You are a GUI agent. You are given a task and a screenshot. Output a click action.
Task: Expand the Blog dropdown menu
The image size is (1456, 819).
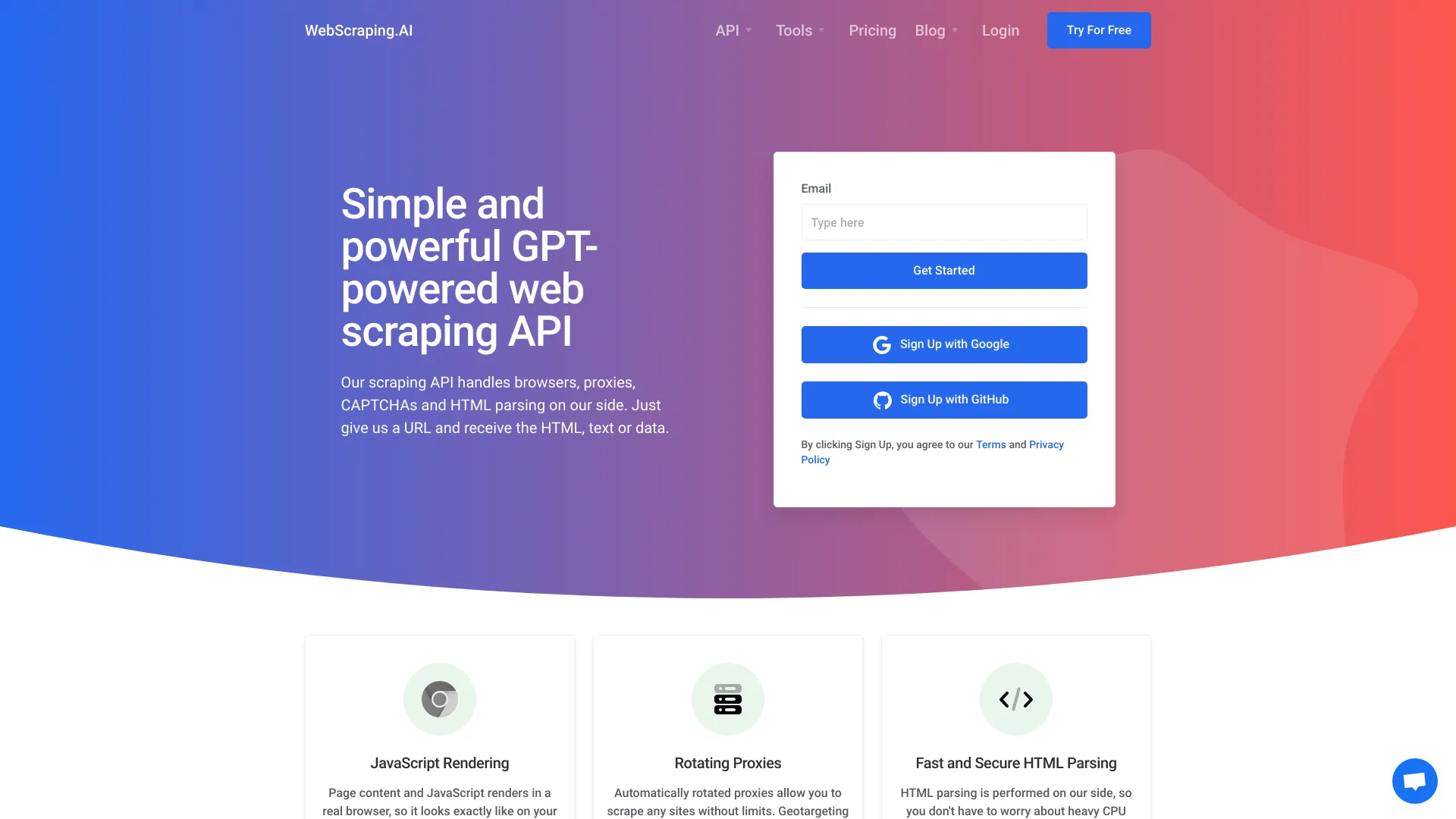935,30
